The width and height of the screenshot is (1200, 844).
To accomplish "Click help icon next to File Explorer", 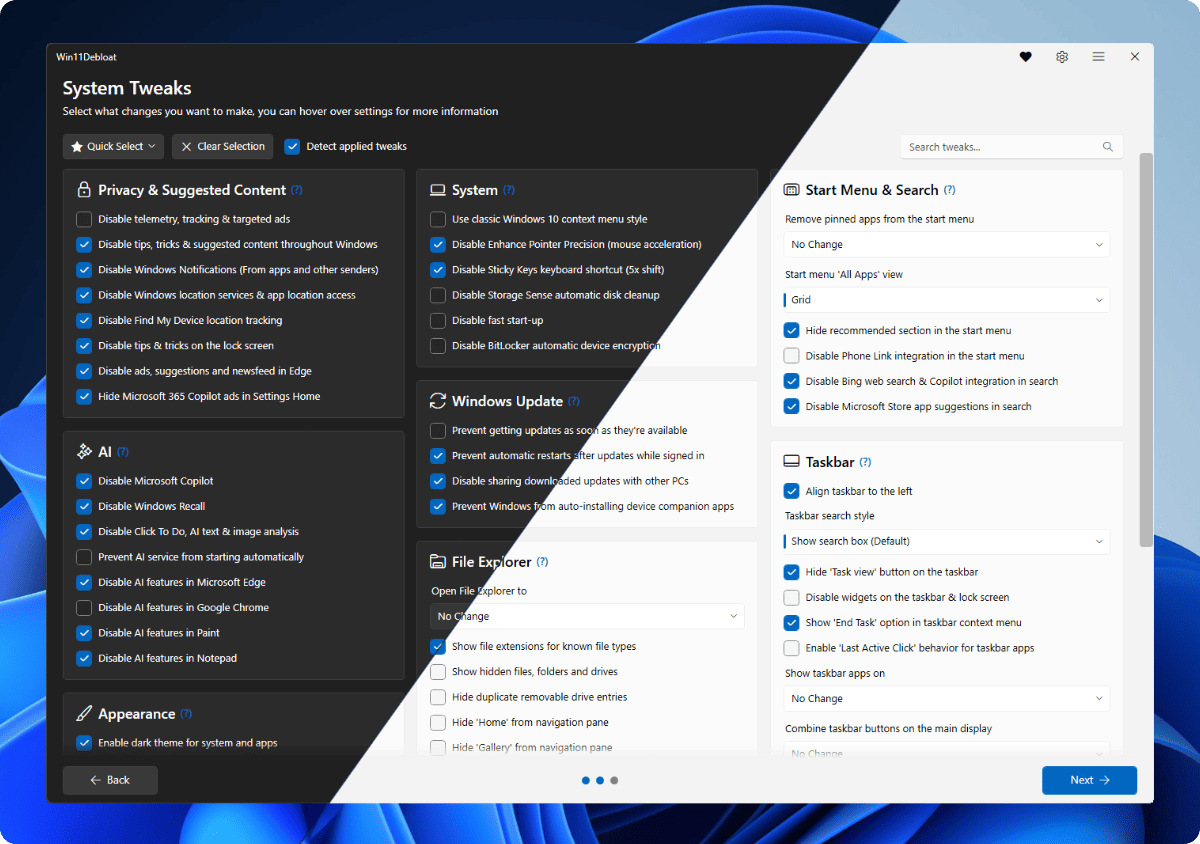I will click(x=542, y=562).
